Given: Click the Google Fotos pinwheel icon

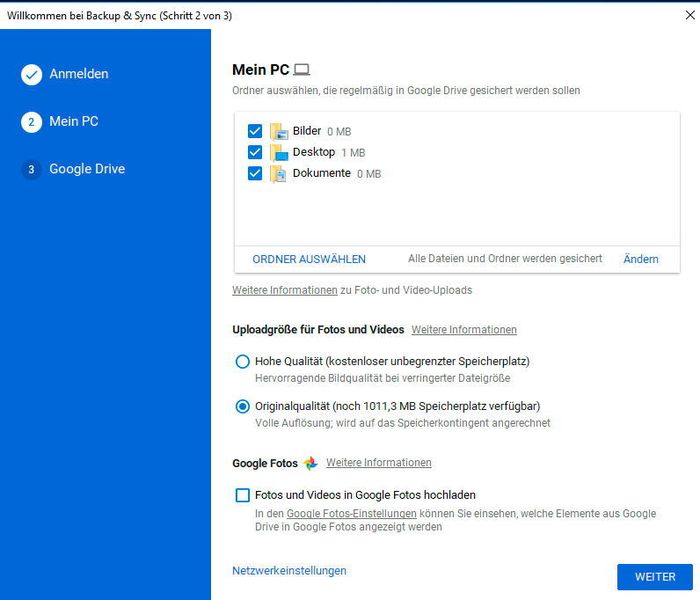Looking at the screenshot, I should (311, 463).
